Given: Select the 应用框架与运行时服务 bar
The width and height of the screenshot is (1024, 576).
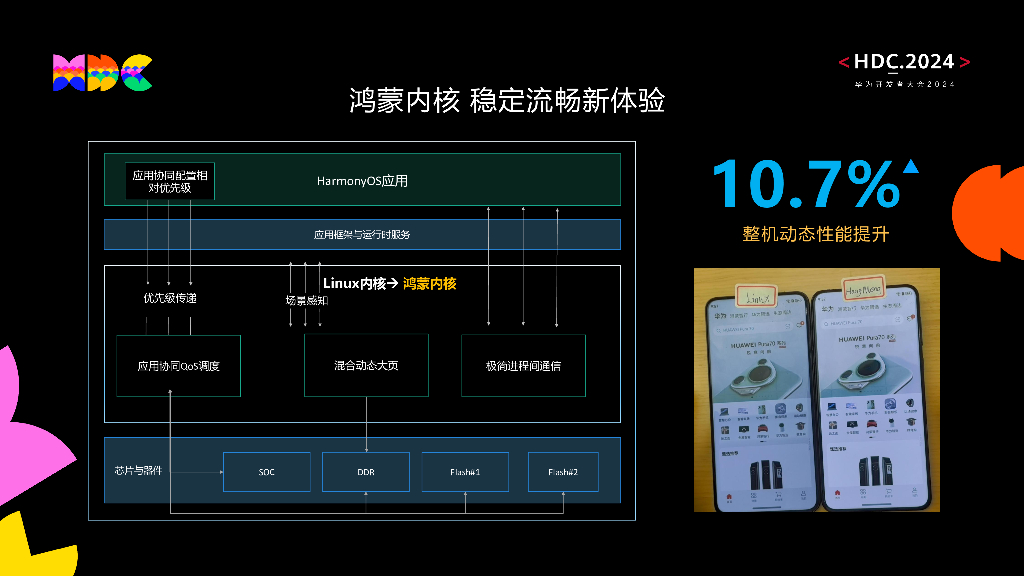Looking at the screenshot, I should (x=362, y=234).
